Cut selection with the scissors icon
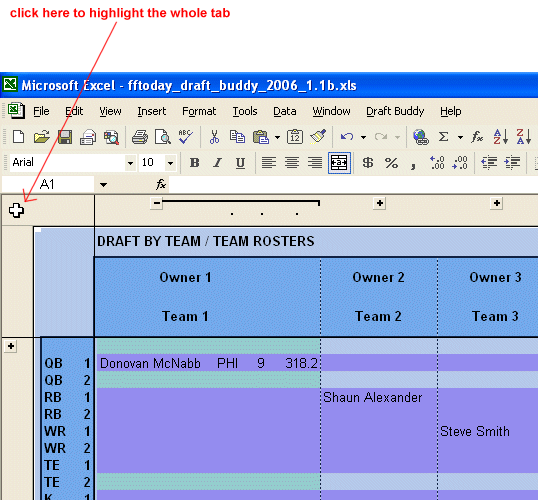 coord(214,137)
